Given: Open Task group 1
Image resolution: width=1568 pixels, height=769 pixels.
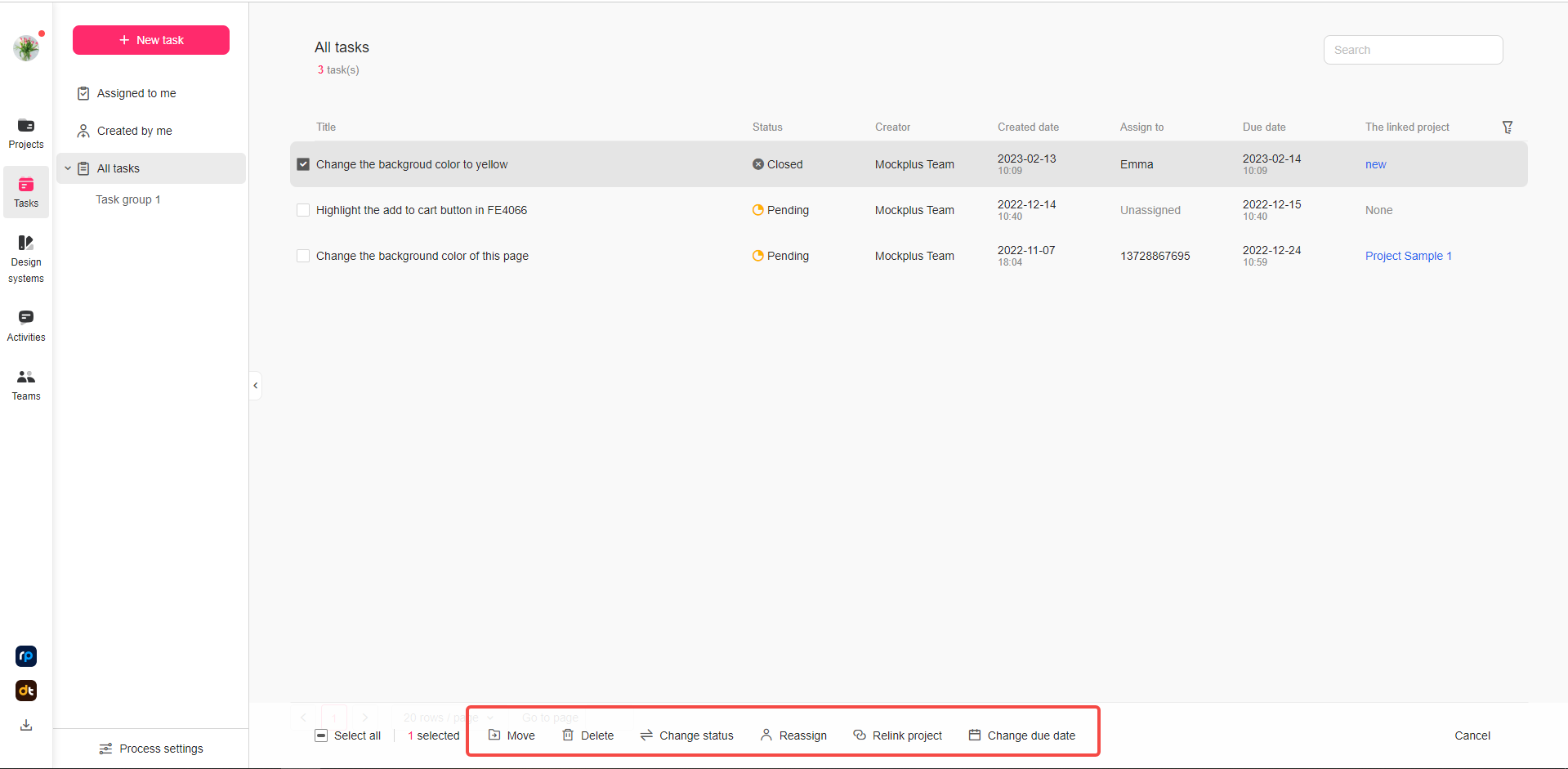Looking at the screenshot, I should point(128,199).
